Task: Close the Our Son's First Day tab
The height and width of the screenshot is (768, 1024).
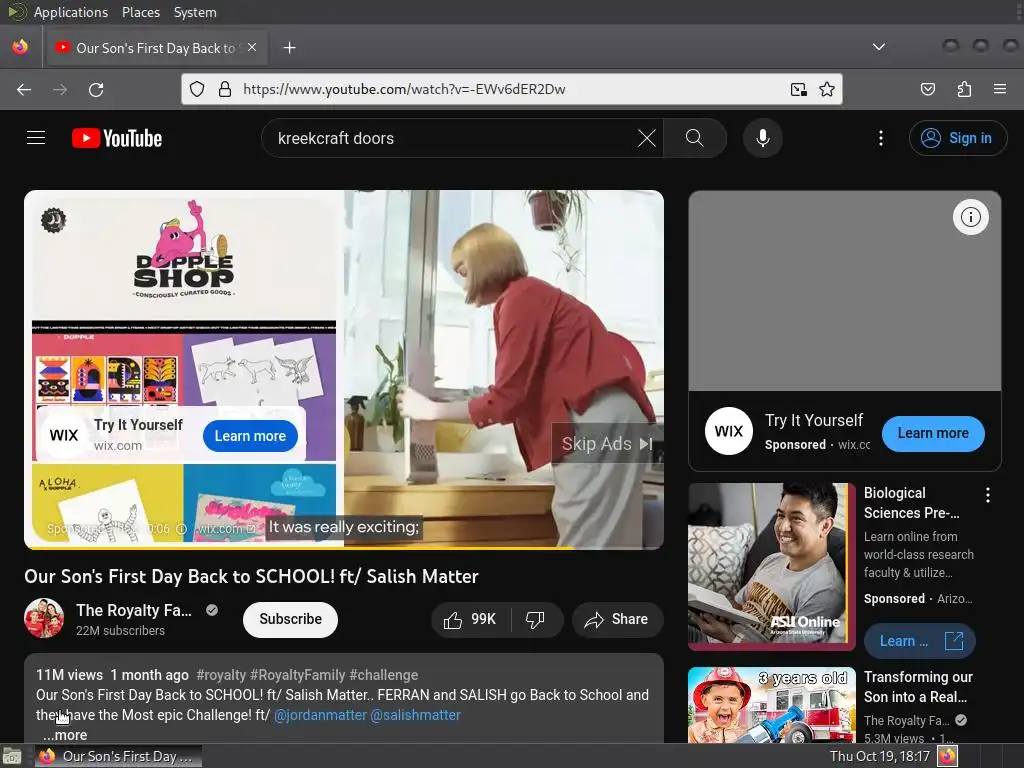Action: [252, 48]
